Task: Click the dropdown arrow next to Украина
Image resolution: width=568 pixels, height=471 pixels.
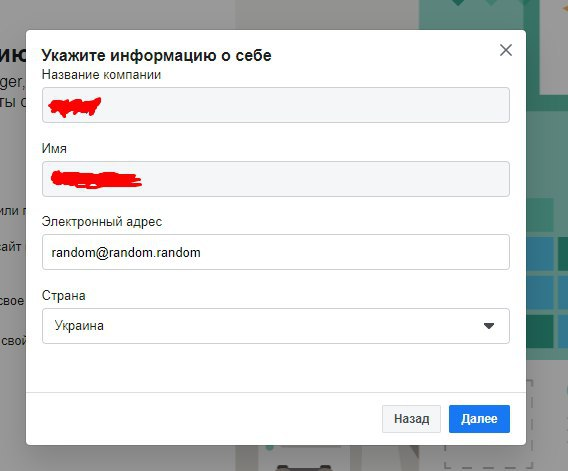Action: (489, 326)
